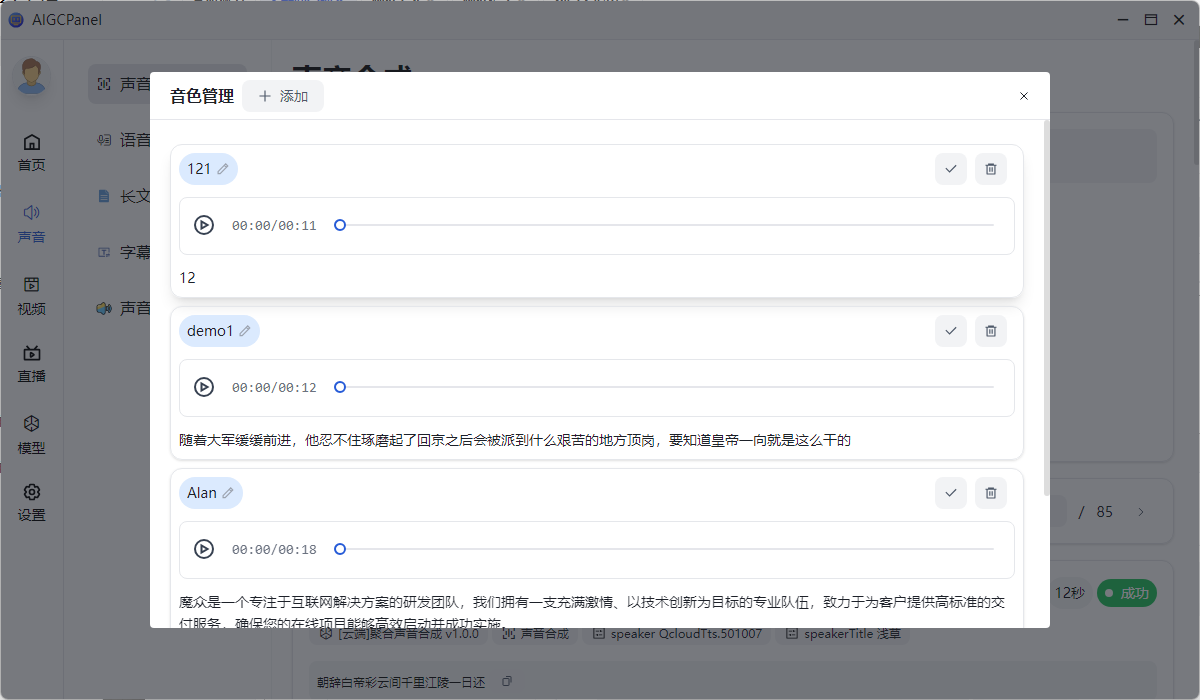Screen dimensions: 1200x700
Task: Go to next page with pagination arrow
Action: point(1141,512)
